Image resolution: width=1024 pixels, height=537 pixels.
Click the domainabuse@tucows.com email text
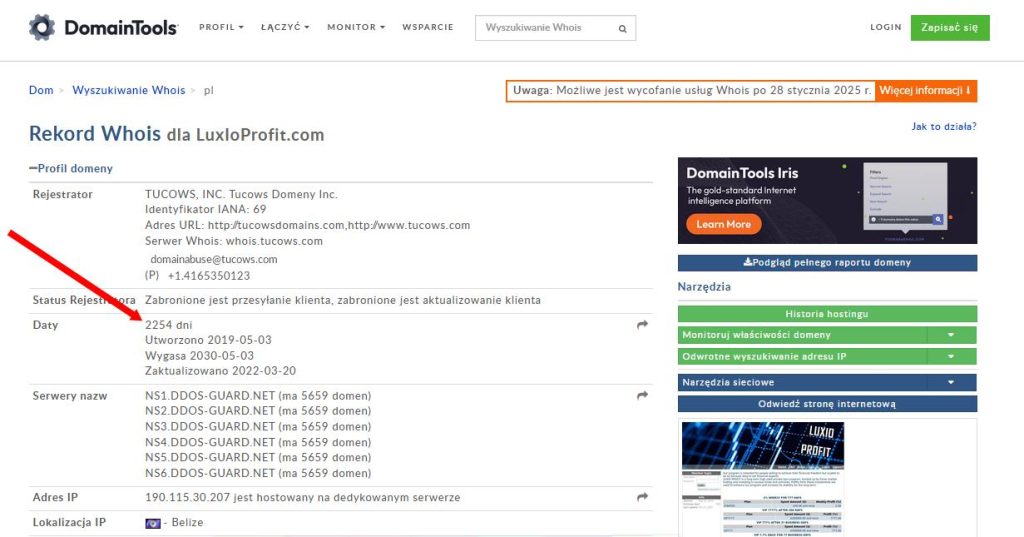coord(214,259)
